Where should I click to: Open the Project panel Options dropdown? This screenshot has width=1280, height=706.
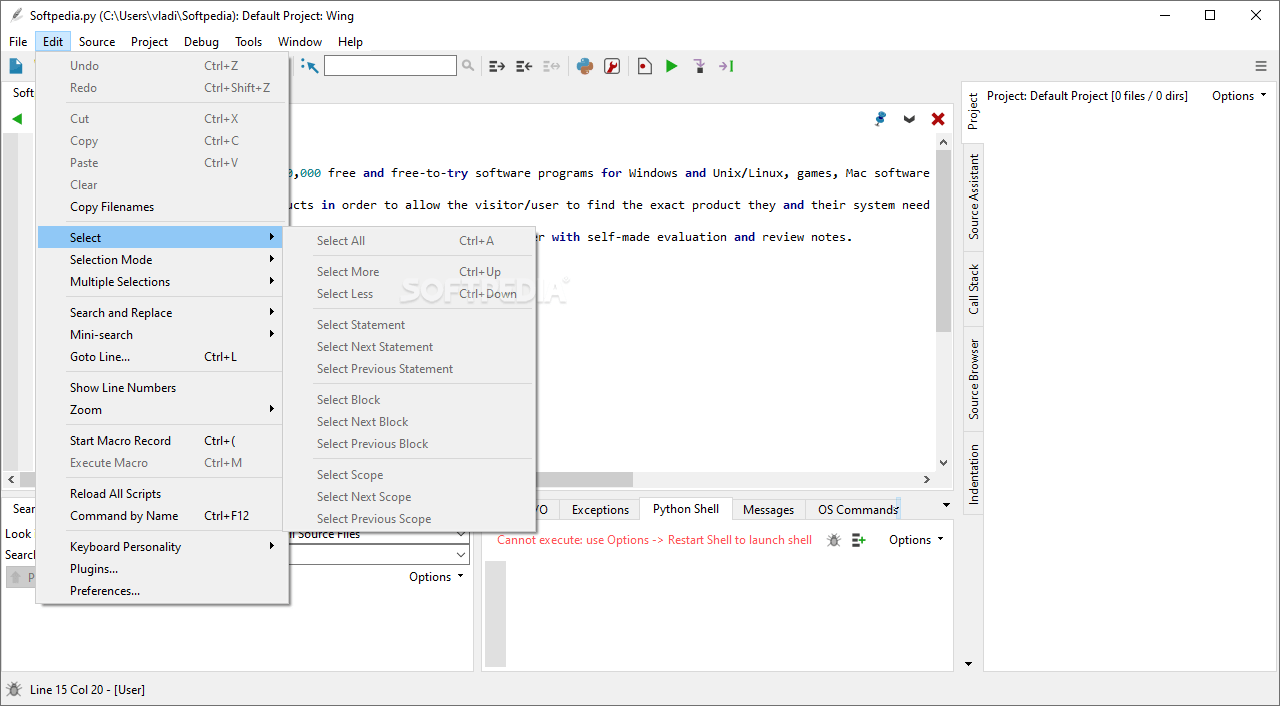coord(1239,96)
